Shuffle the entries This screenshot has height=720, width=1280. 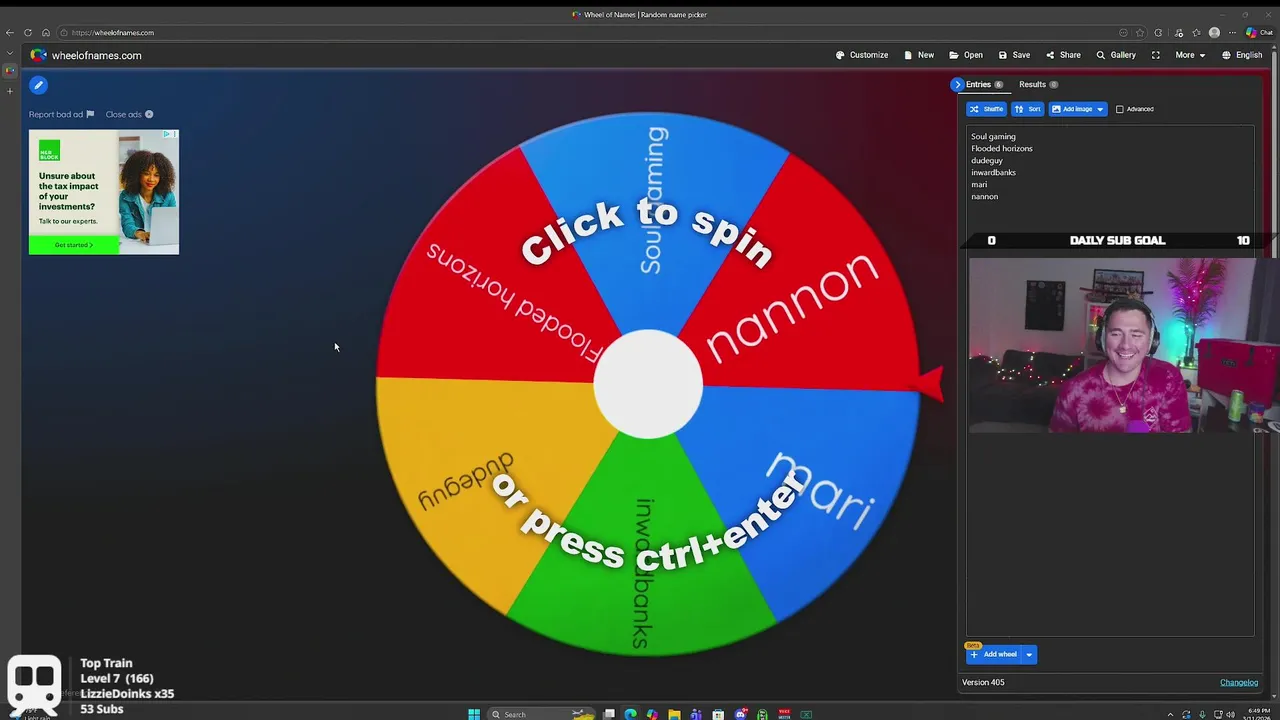pyautogui.click(x=986, y=109)
